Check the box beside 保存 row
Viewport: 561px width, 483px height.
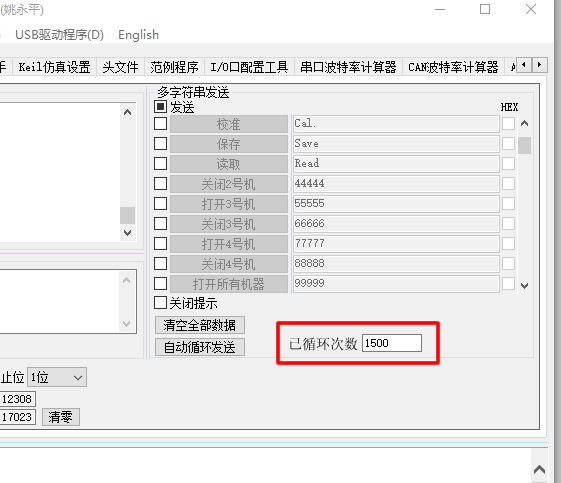click(160, 144)
